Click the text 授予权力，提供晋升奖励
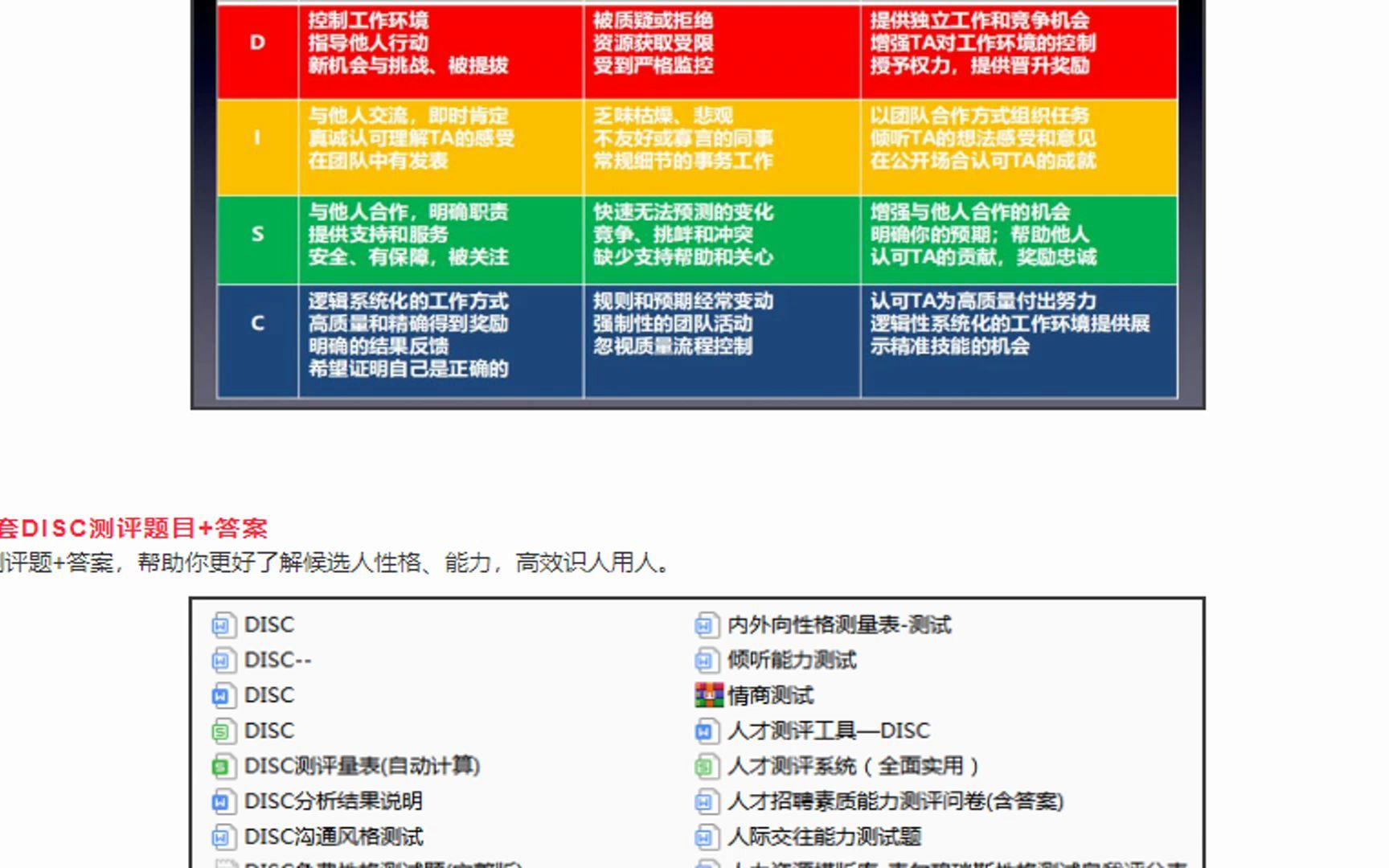The height and width of the screenshot is (868, 1389). click(x=979, y=65)
